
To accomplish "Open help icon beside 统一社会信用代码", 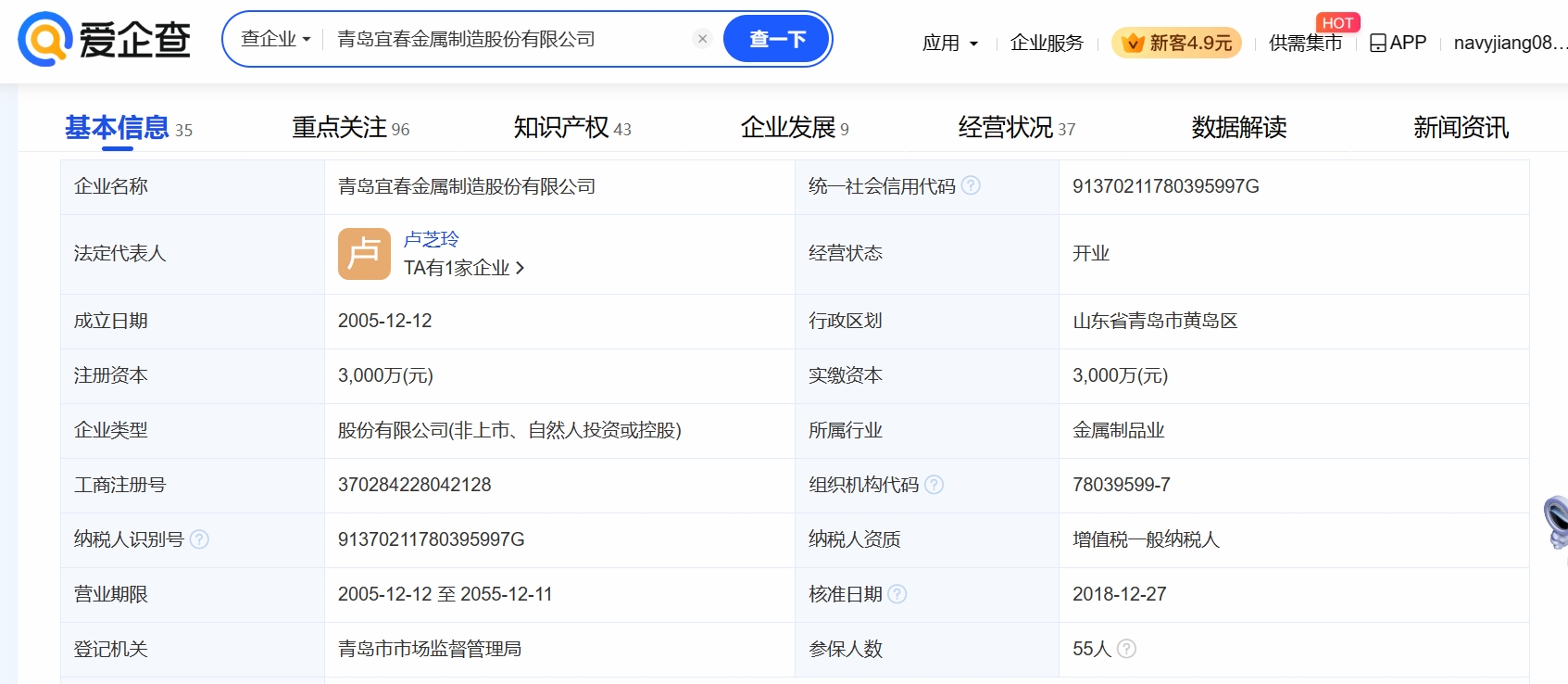I will pyautogui.click(x=971, y=185).
